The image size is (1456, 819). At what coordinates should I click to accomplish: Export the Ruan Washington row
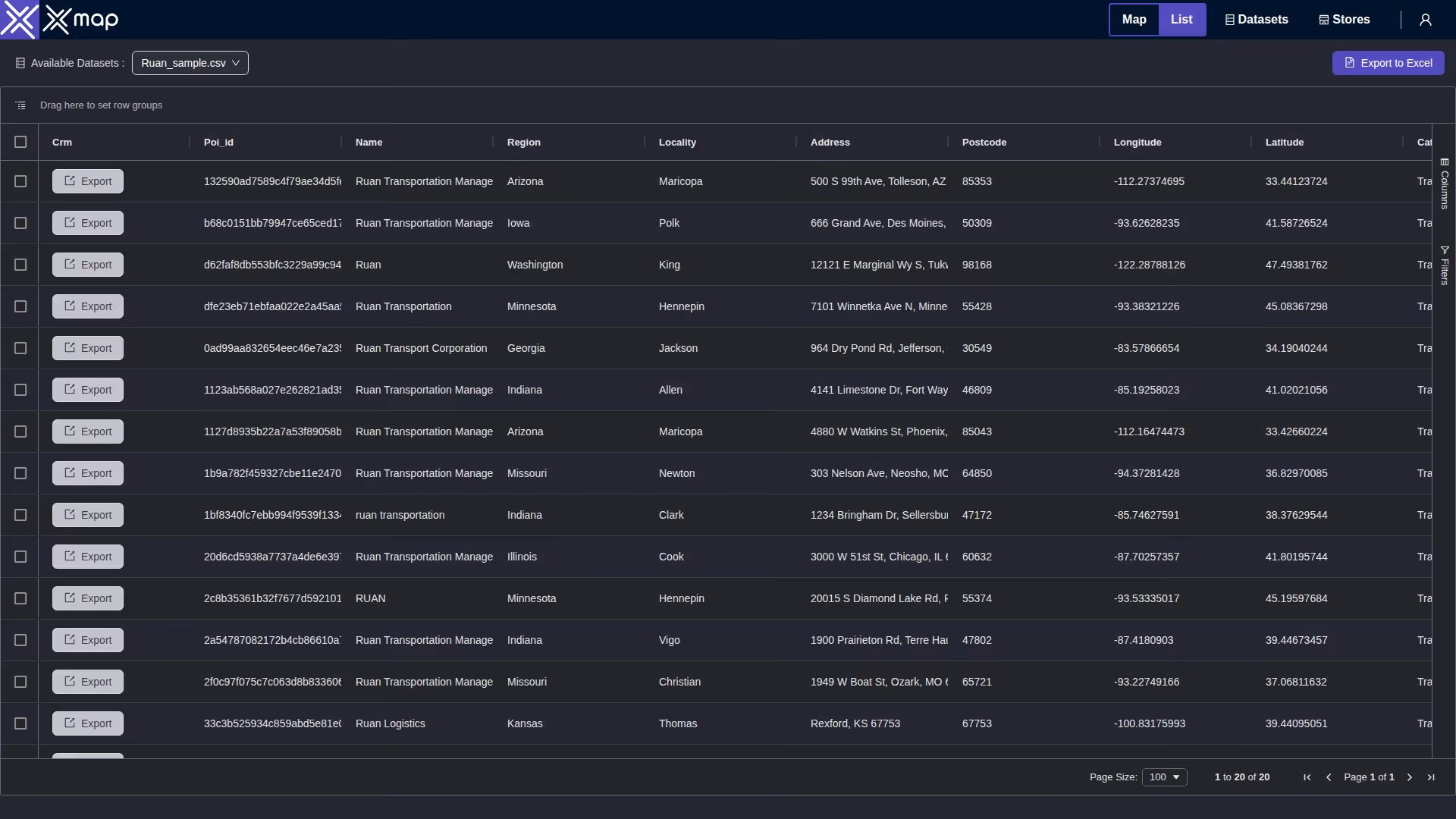[x=88, y=265]
